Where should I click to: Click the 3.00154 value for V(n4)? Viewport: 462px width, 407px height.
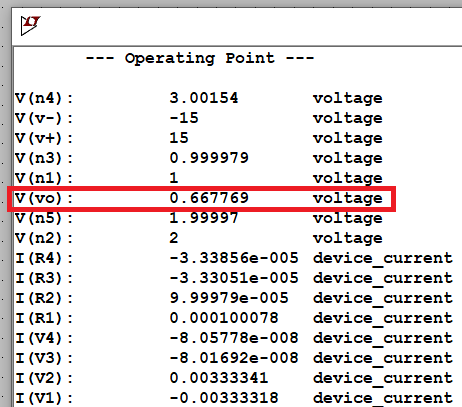click(204, 98)
